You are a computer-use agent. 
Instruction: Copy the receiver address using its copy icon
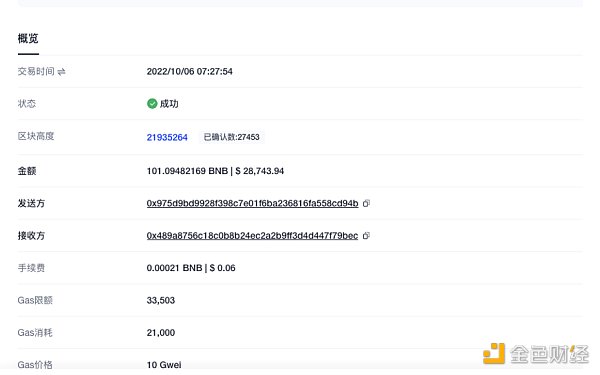[x=366, y=236]
